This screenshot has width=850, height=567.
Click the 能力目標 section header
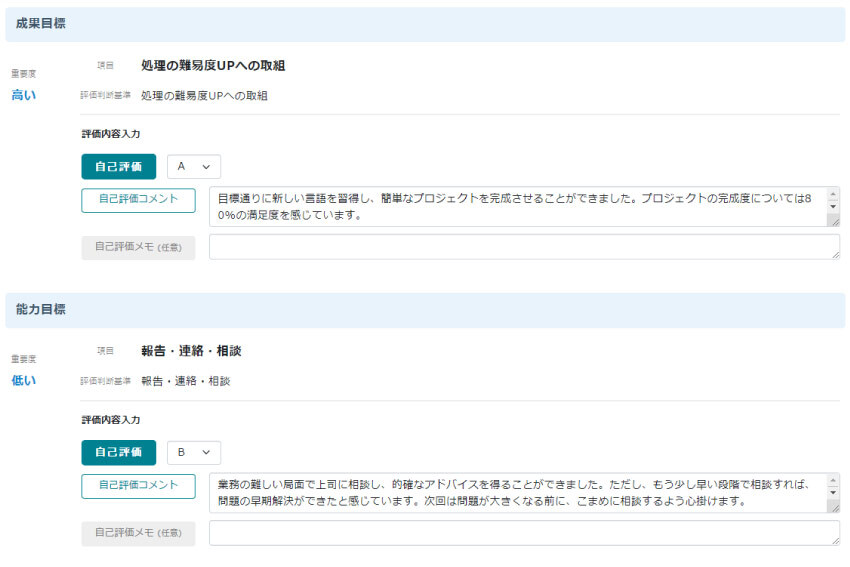[x=425, y=310]
